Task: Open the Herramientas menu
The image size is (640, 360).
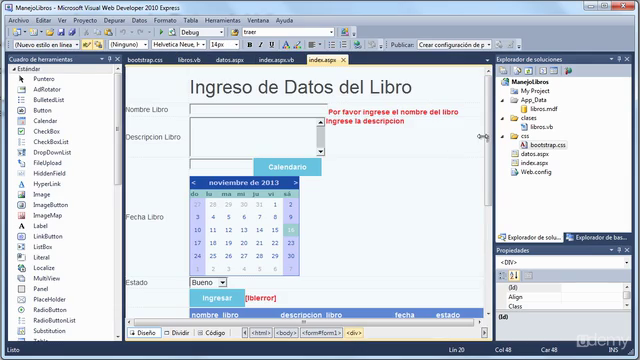Action: click(x=222, y=20)
